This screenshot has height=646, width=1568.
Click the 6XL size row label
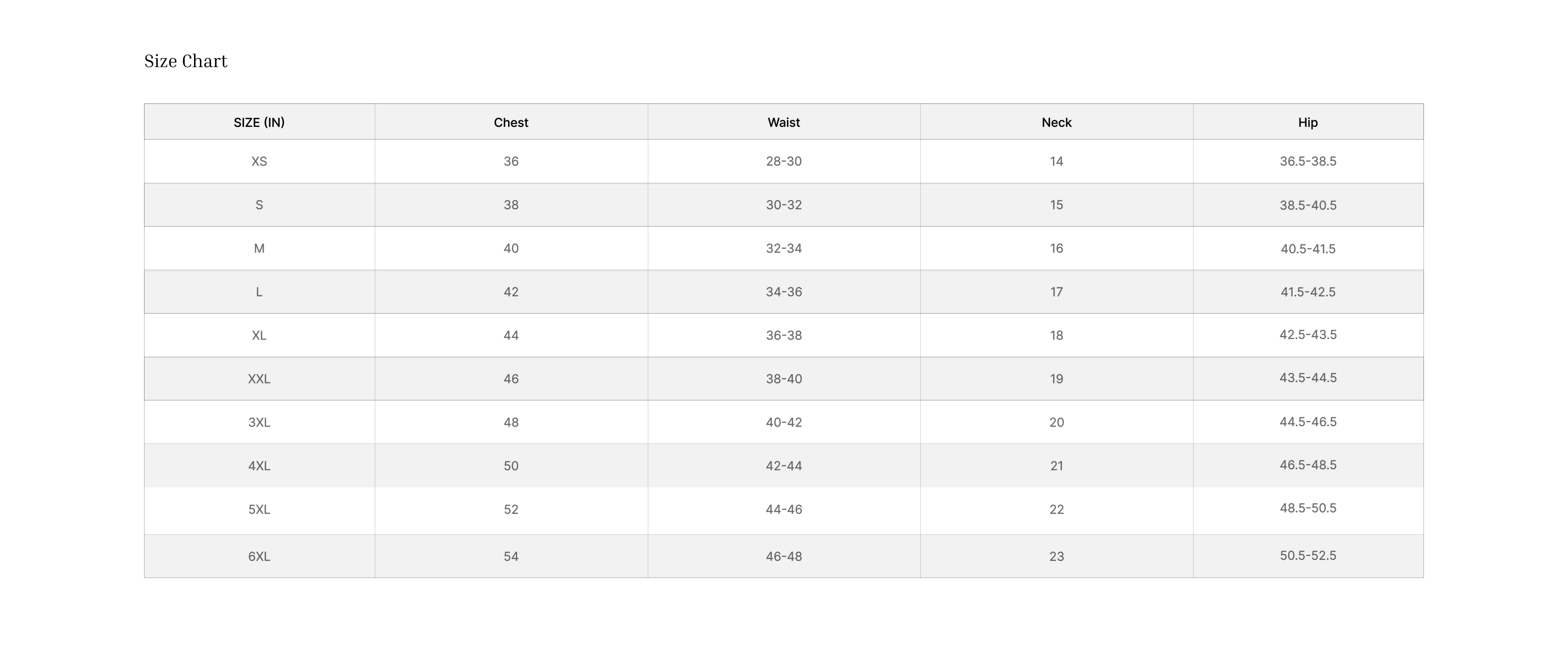[259, 556]
